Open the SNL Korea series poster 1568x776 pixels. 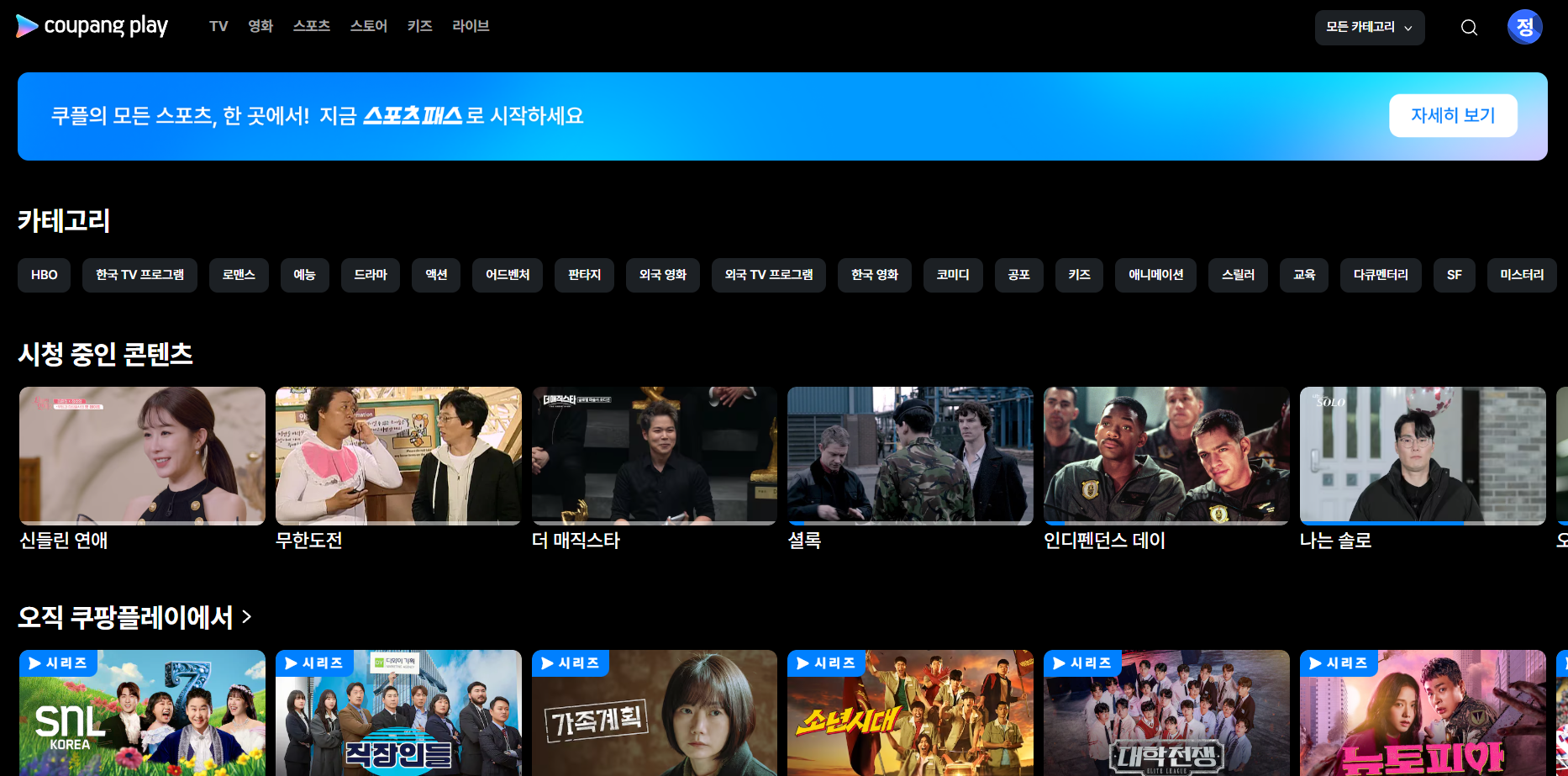coord(142,713)
